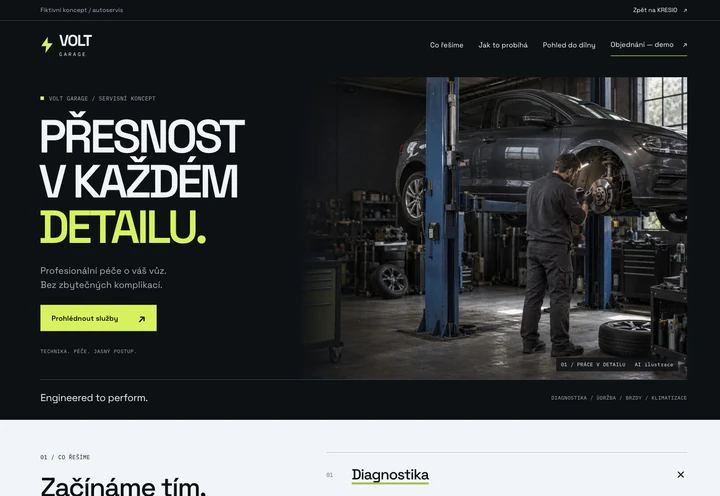
Task: Click the VOLT GARAGE wordmark
Action: [75, 45]
